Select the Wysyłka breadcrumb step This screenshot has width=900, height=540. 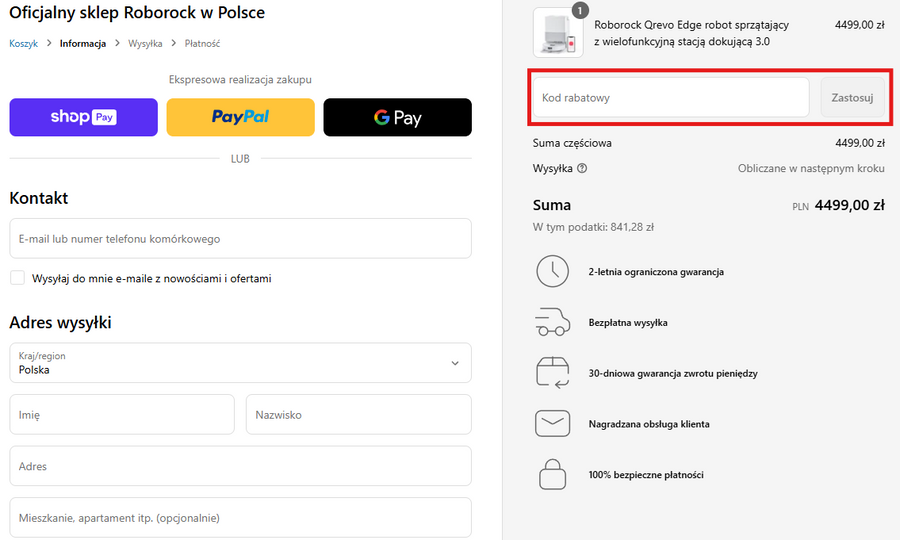145,44
